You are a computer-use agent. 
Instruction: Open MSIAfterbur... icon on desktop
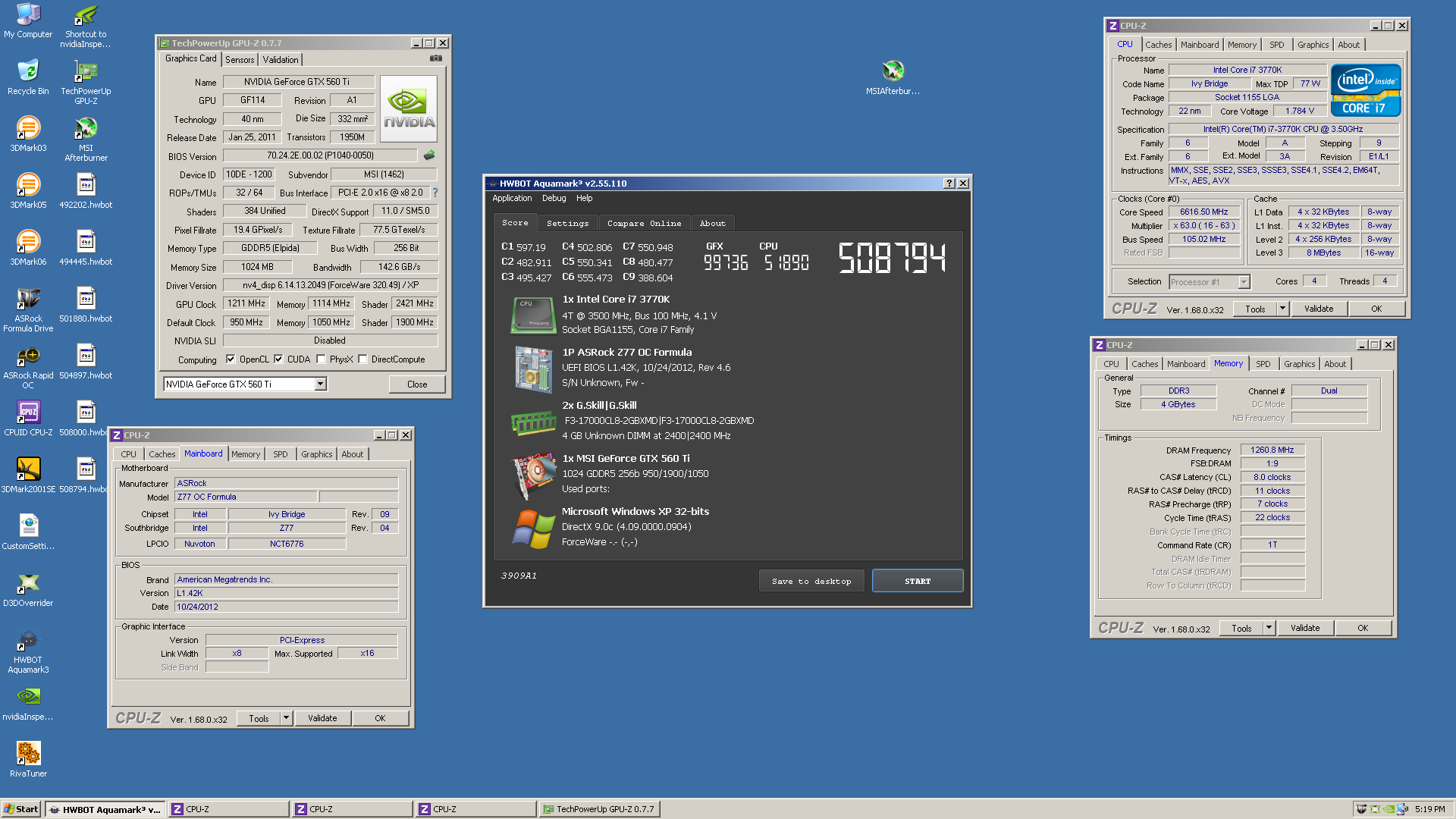[x=893, y=77]
